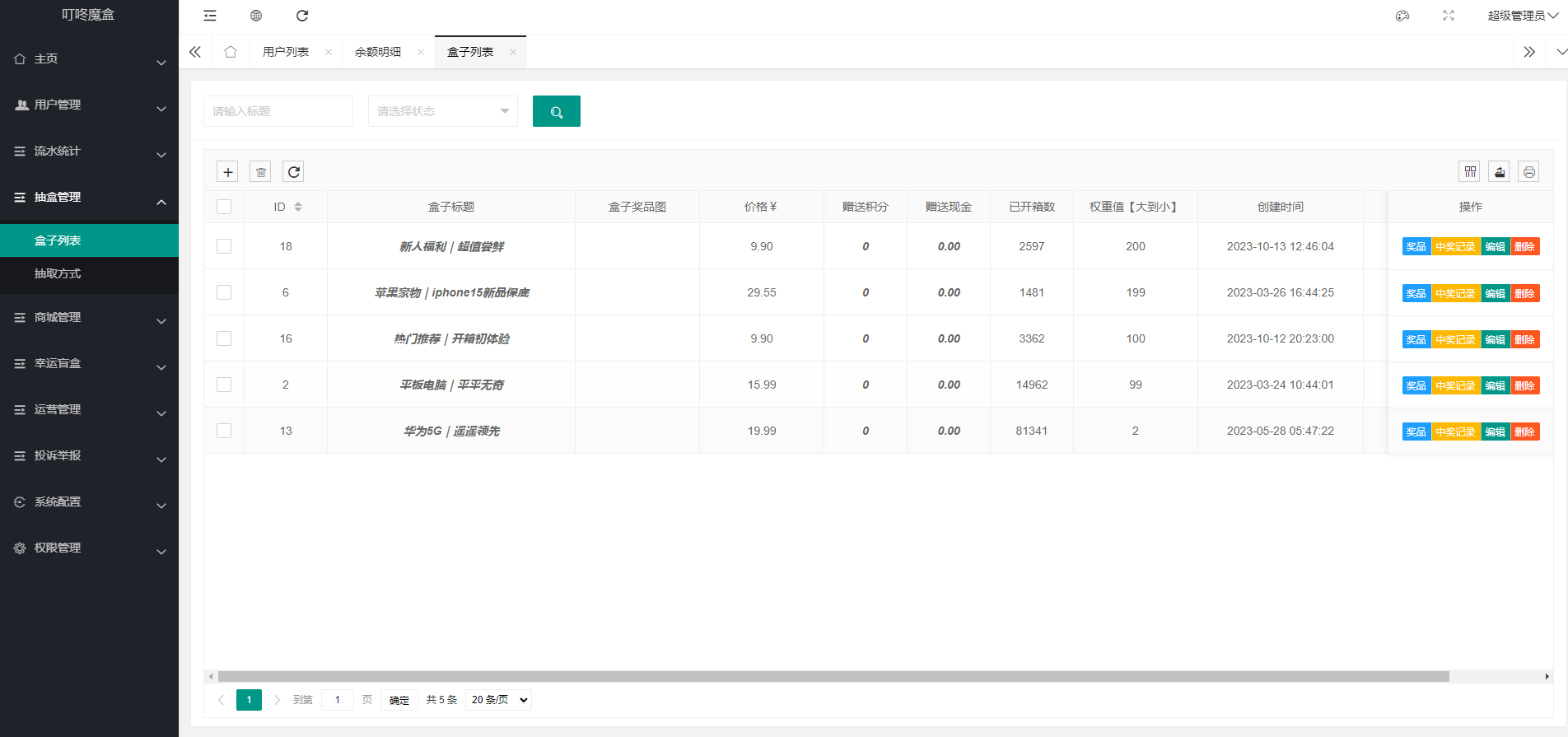Tick the checkbox for row ID 18
The image size is (1568, 737).
click(224, 246)
